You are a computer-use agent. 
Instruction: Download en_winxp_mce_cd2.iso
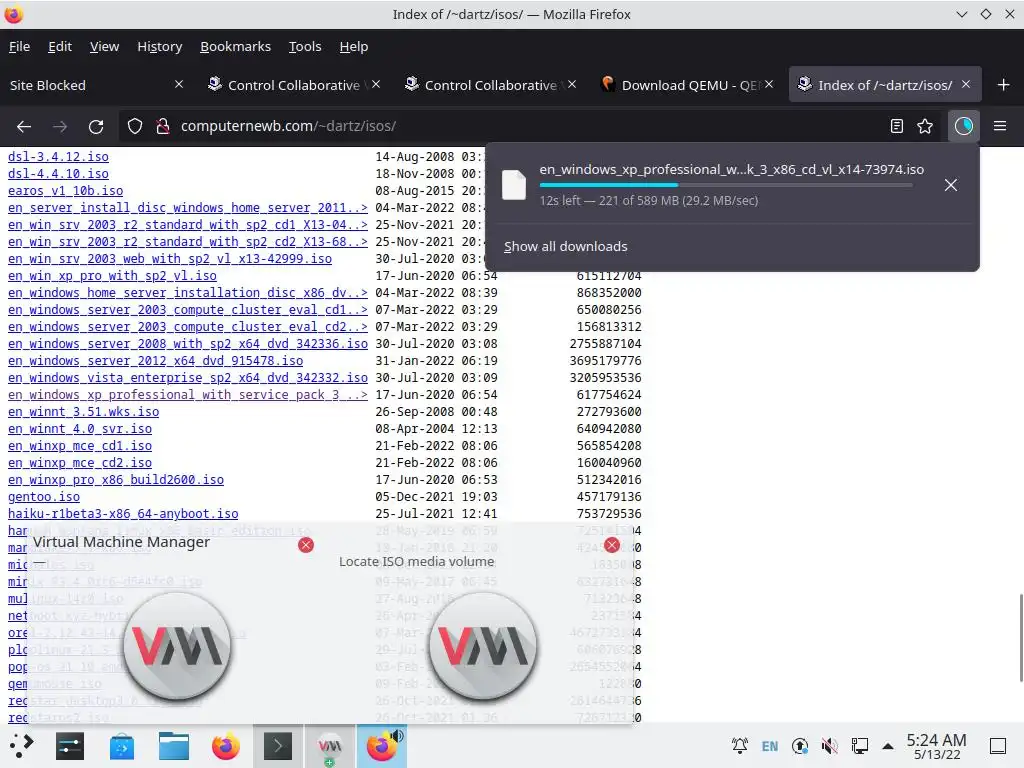pos(80,462)
